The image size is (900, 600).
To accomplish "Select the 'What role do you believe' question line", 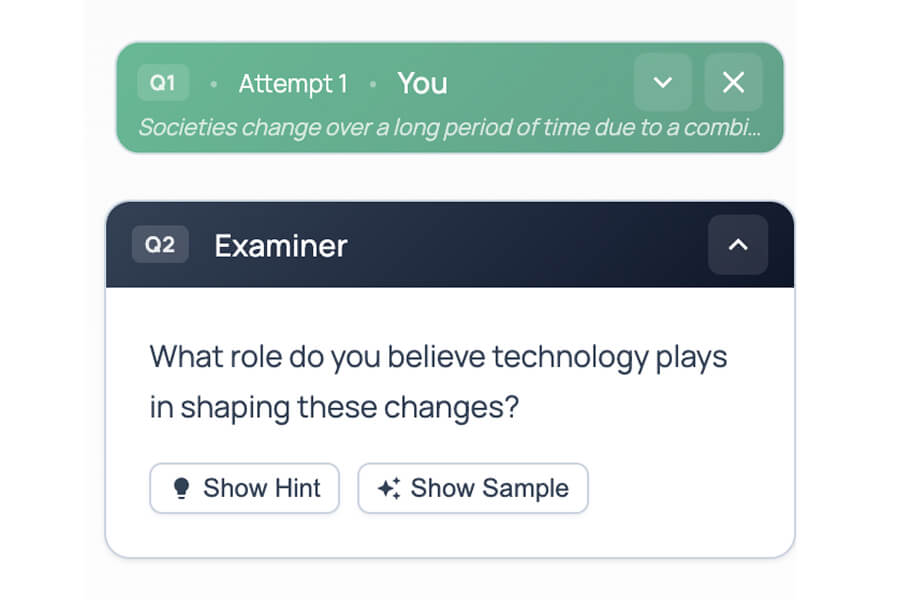I will point(438,357).
